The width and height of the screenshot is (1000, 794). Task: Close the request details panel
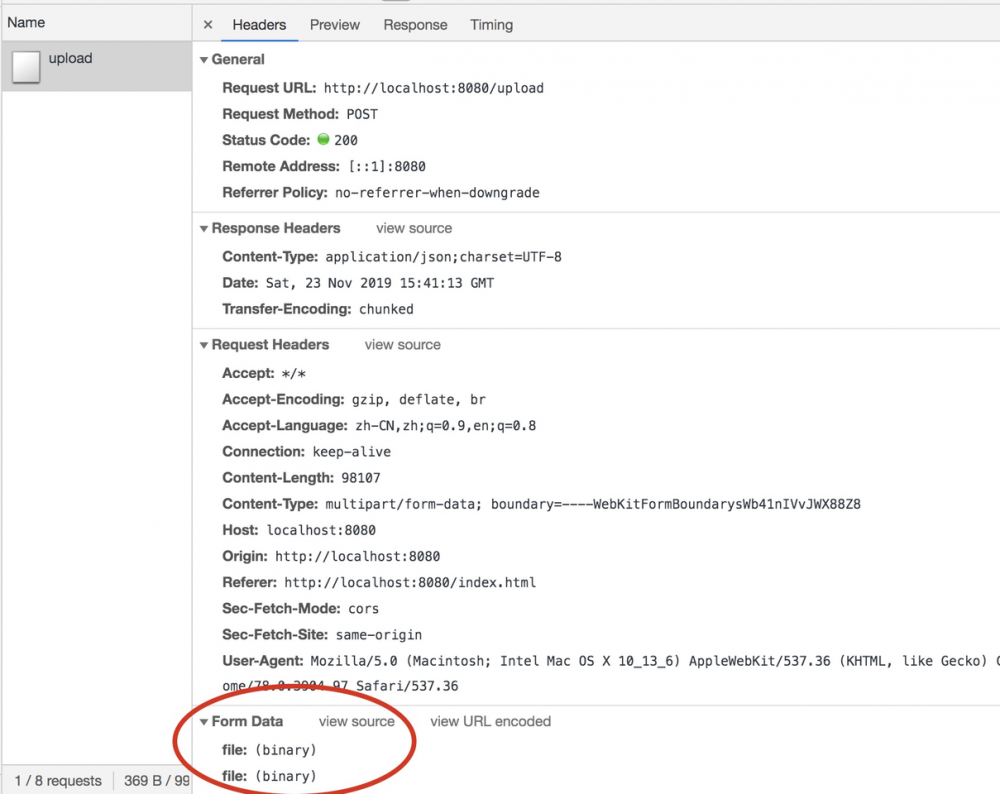point(208,25)
